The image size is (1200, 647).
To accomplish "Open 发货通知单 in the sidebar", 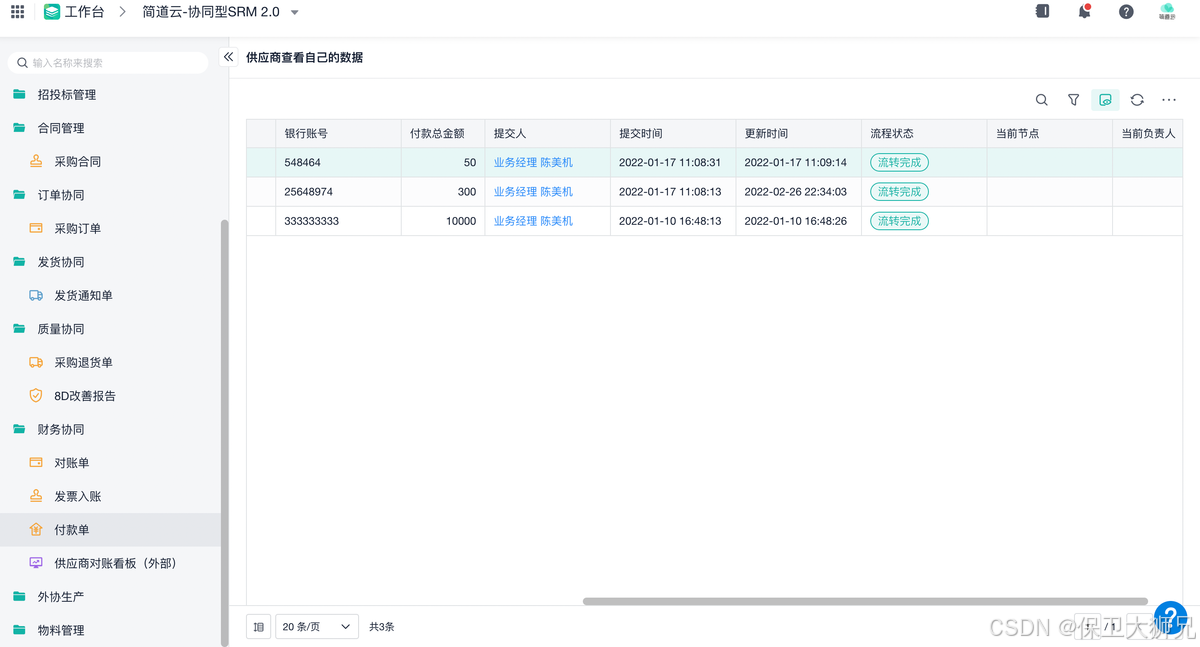I will tap(83, 296).
